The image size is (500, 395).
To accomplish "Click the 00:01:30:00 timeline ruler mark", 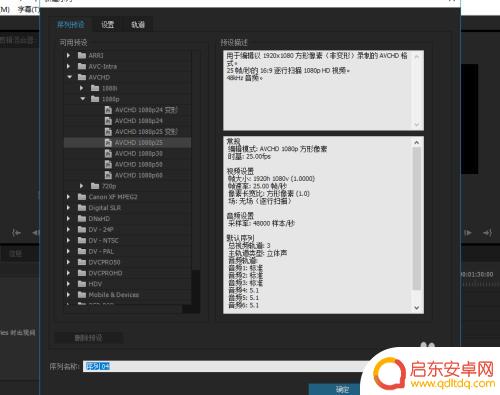I will point(477,275).
